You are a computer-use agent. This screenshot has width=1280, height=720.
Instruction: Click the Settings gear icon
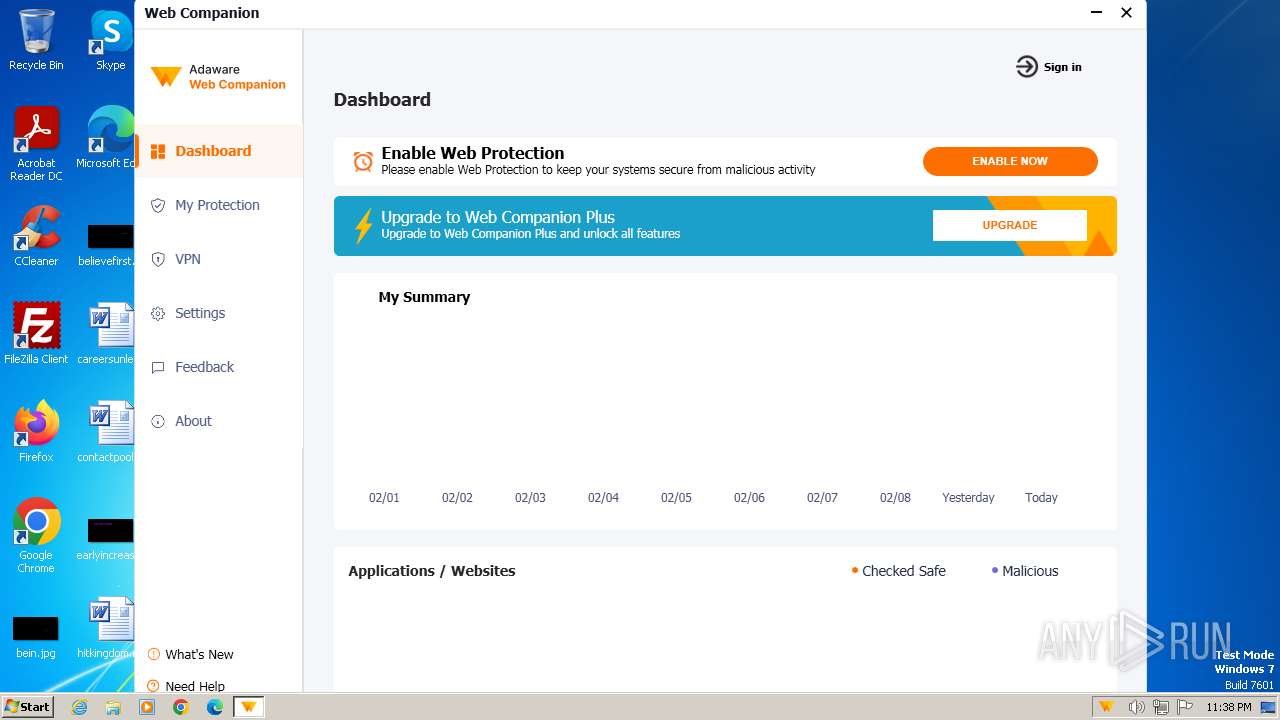tap(158, 313)
